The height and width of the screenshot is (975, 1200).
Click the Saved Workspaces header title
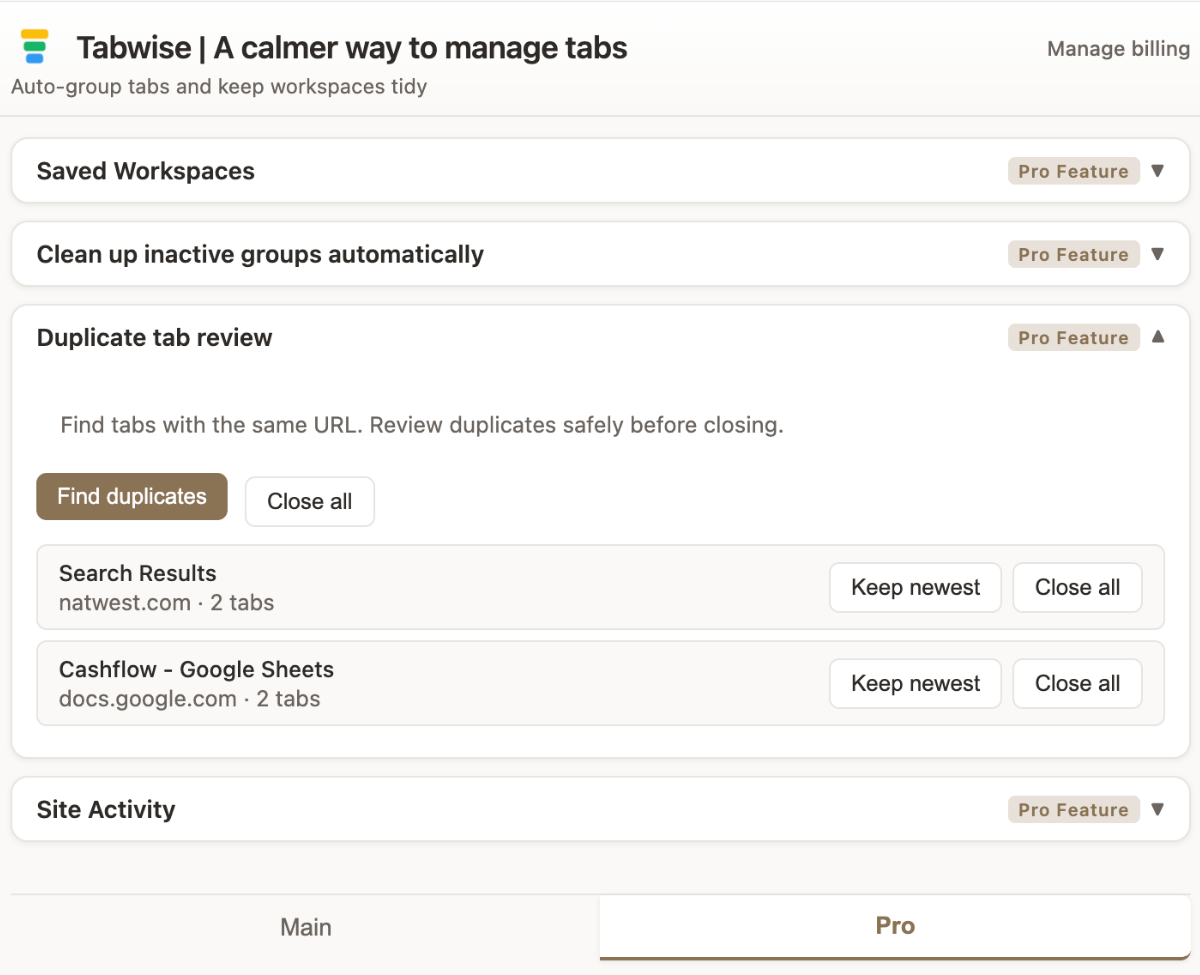146,171
